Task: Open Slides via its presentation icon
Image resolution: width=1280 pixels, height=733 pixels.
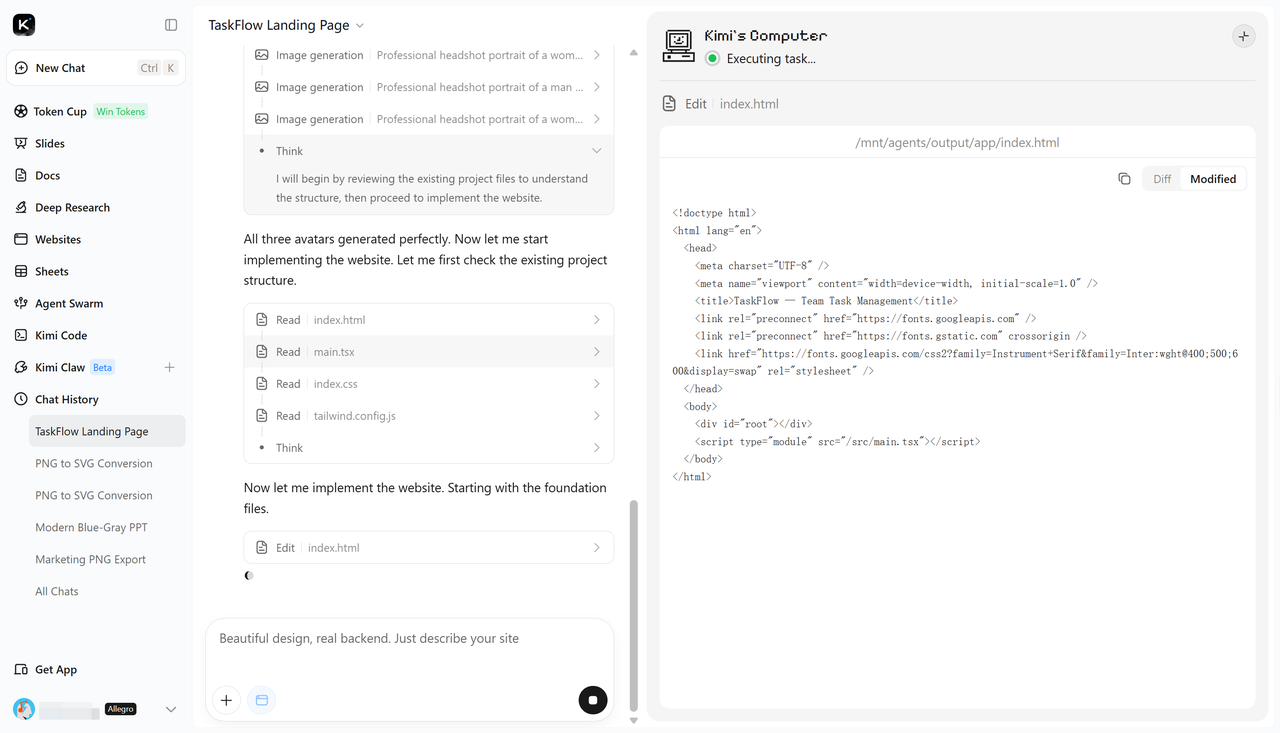Action: (x=21, y=143)
